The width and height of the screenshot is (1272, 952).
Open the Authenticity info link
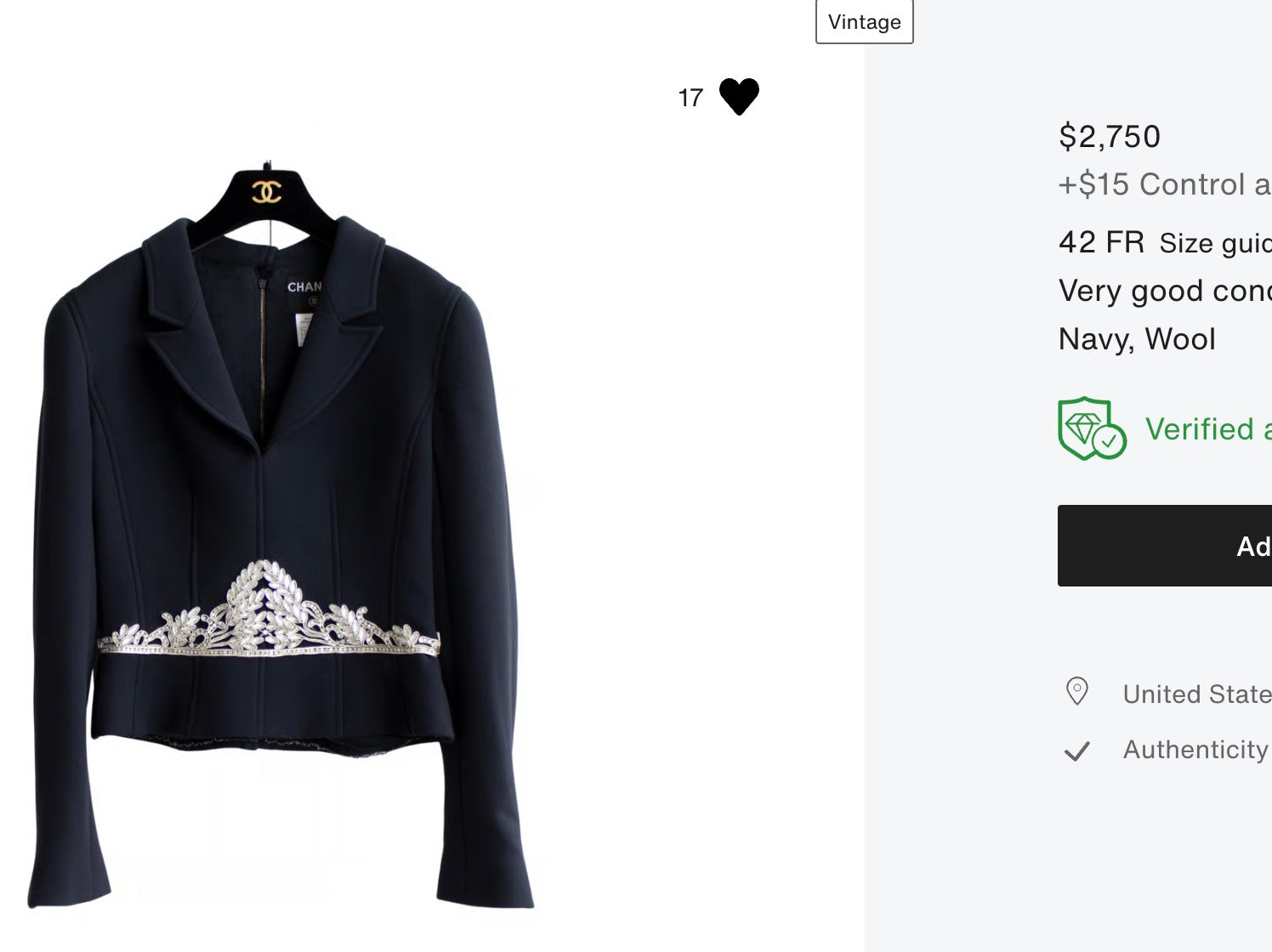tap(1195, 750)
